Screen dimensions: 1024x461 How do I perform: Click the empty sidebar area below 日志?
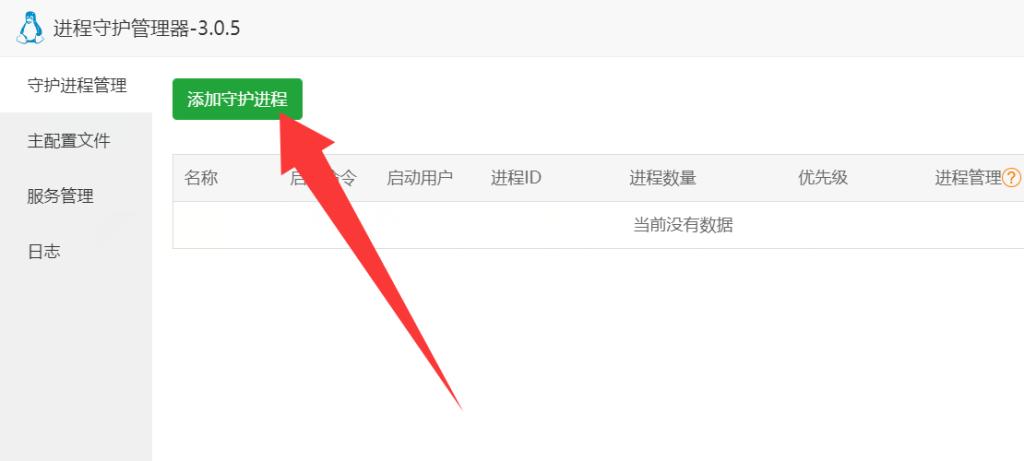[76, 370]
